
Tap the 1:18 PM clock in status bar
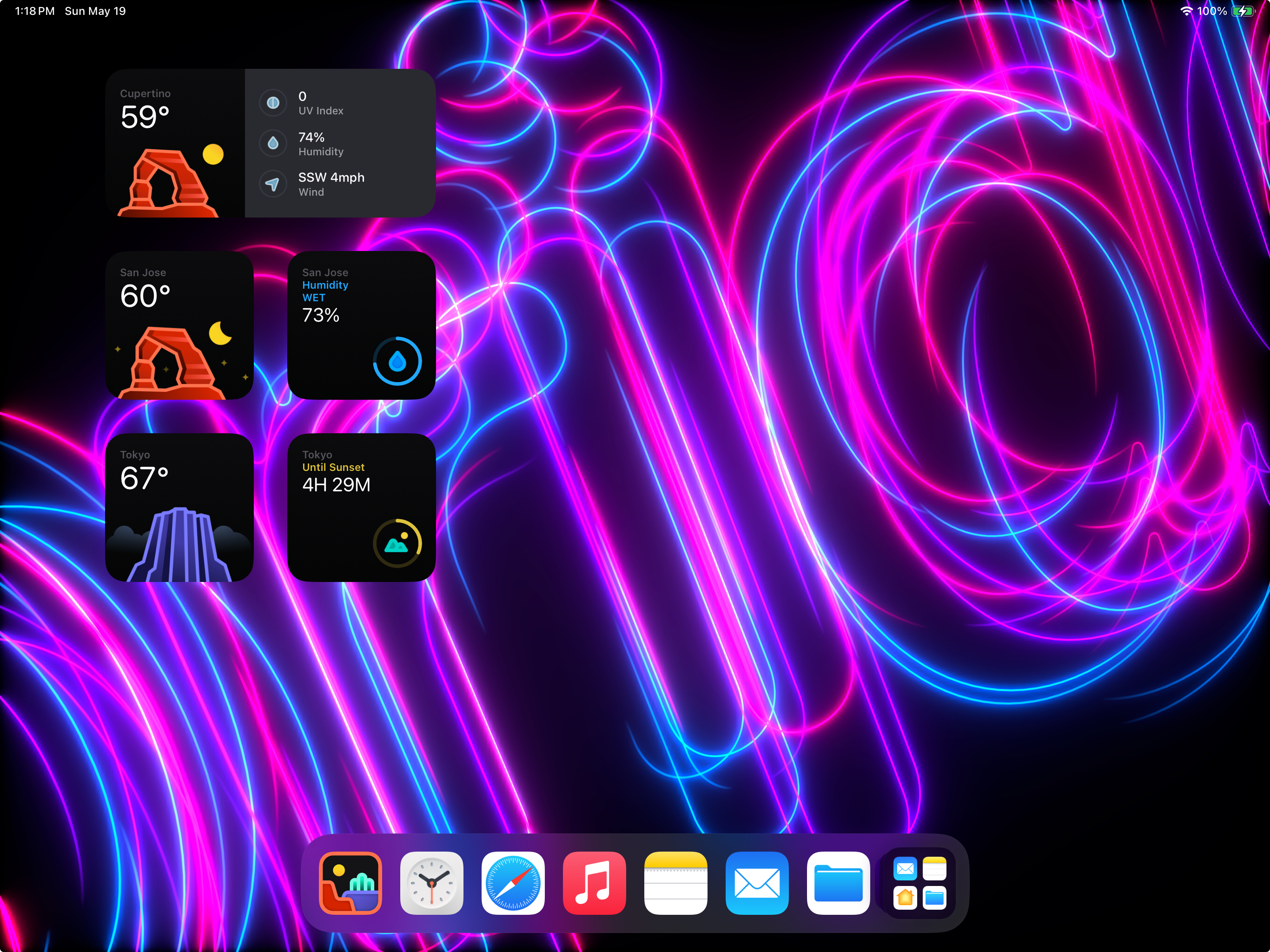[x=34, y=11]
